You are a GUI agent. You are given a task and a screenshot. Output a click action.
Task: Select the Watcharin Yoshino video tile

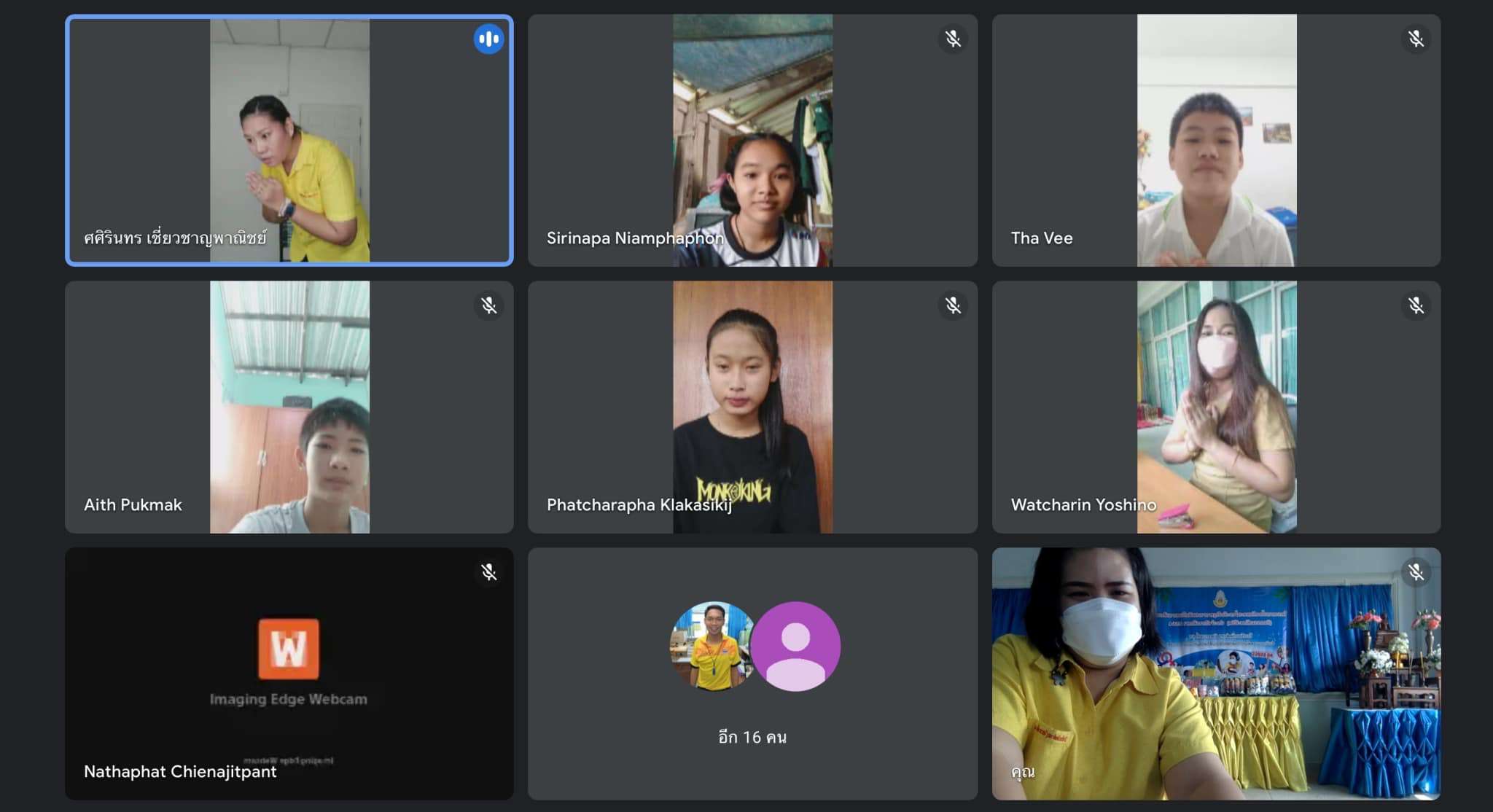1216,407
